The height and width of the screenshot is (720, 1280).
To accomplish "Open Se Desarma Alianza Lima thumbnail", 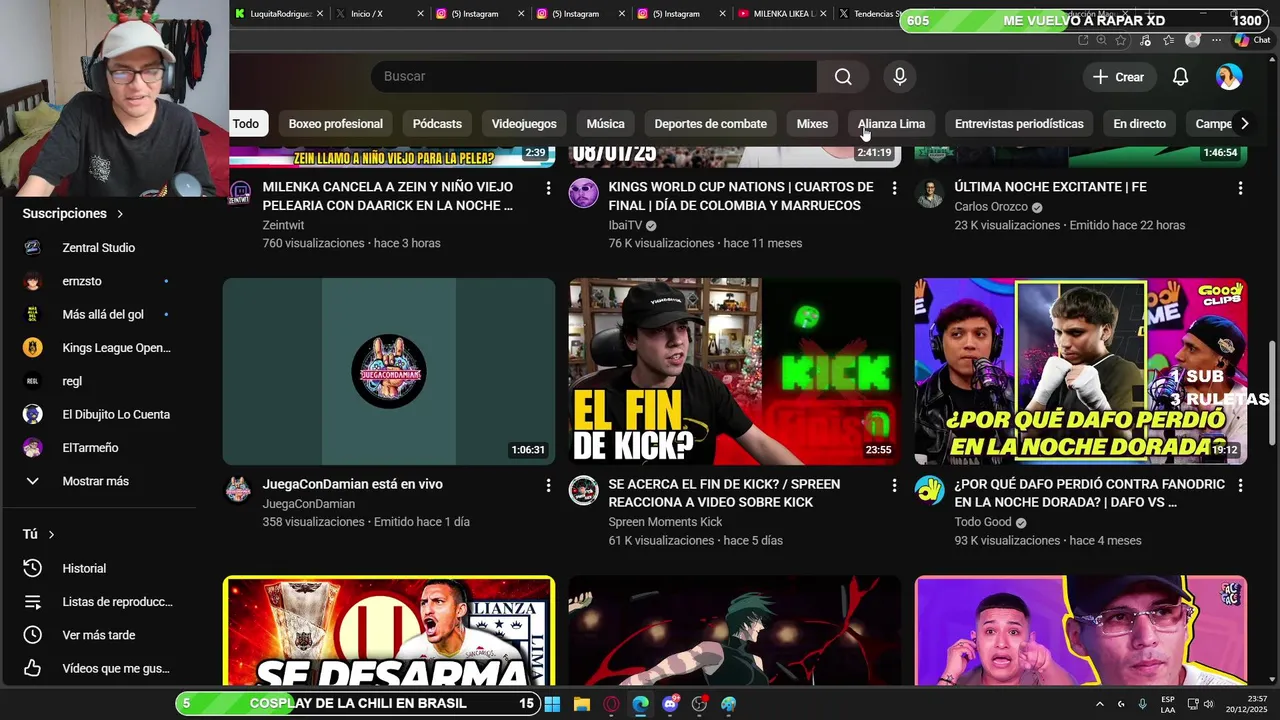I will tap(389, 630).
